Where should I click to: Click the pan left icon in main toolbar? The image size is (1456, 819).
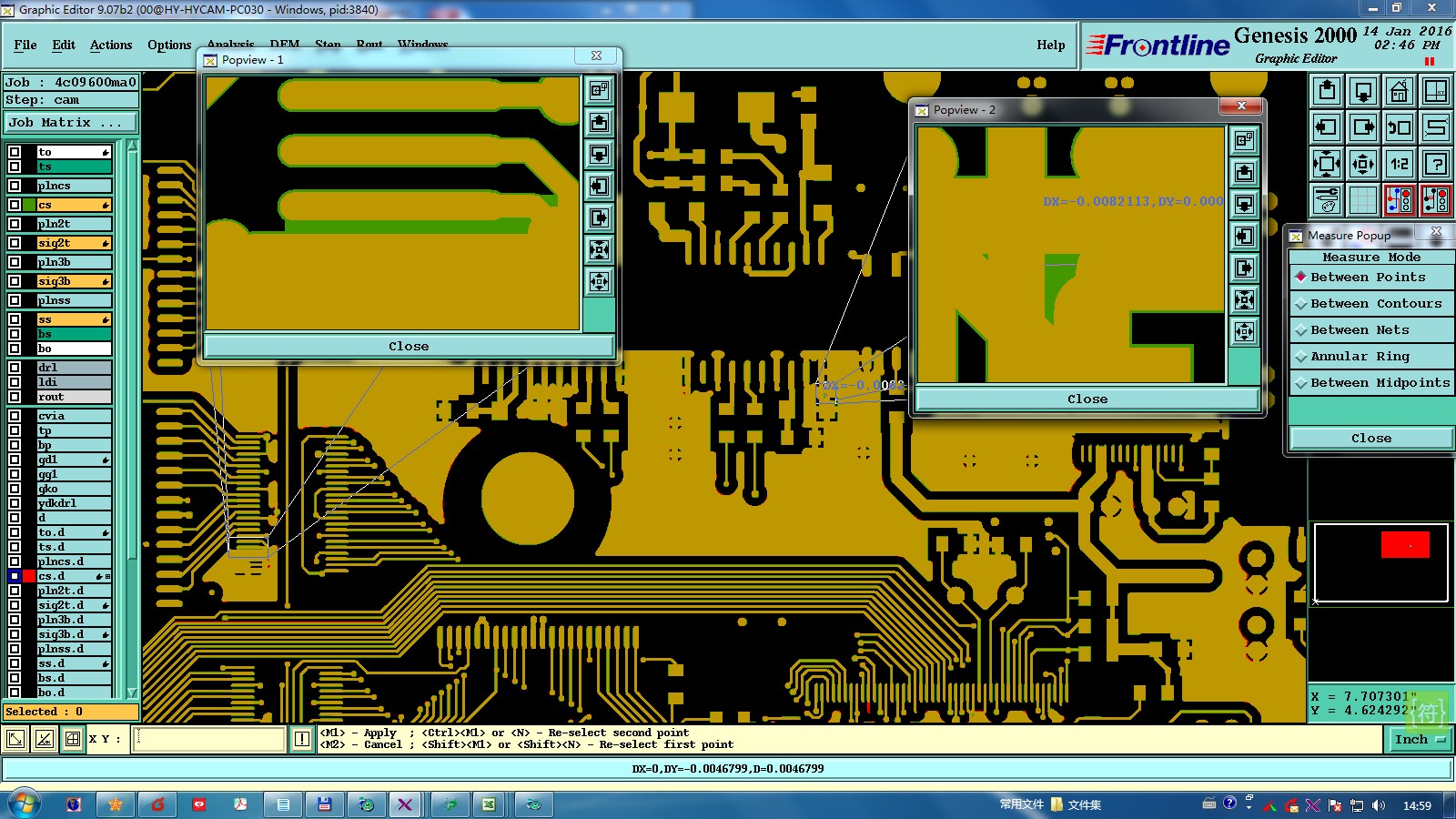(1327, 127)
